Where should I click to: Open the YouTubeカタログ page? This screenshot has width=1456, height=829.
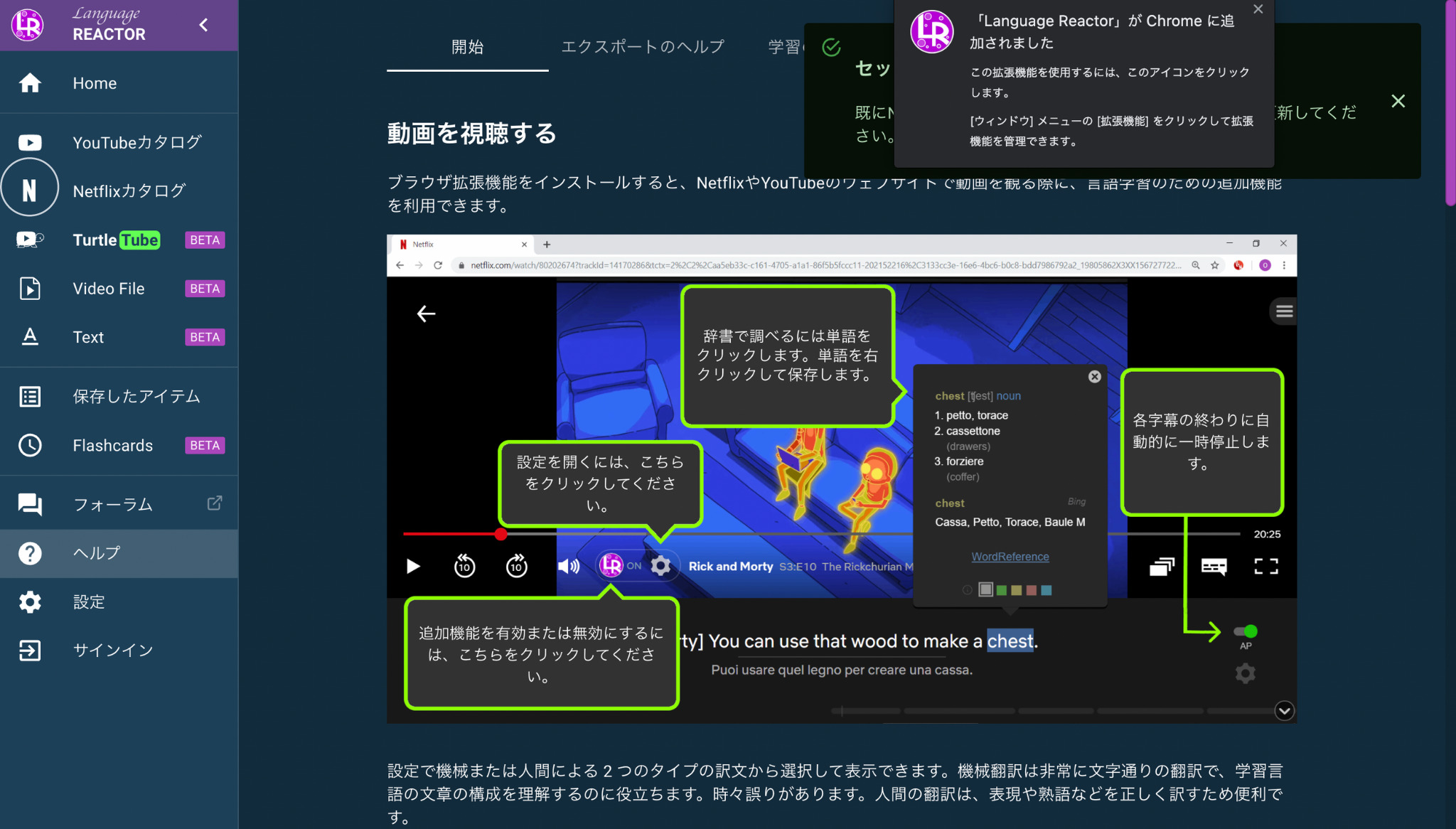pos(119,142)
